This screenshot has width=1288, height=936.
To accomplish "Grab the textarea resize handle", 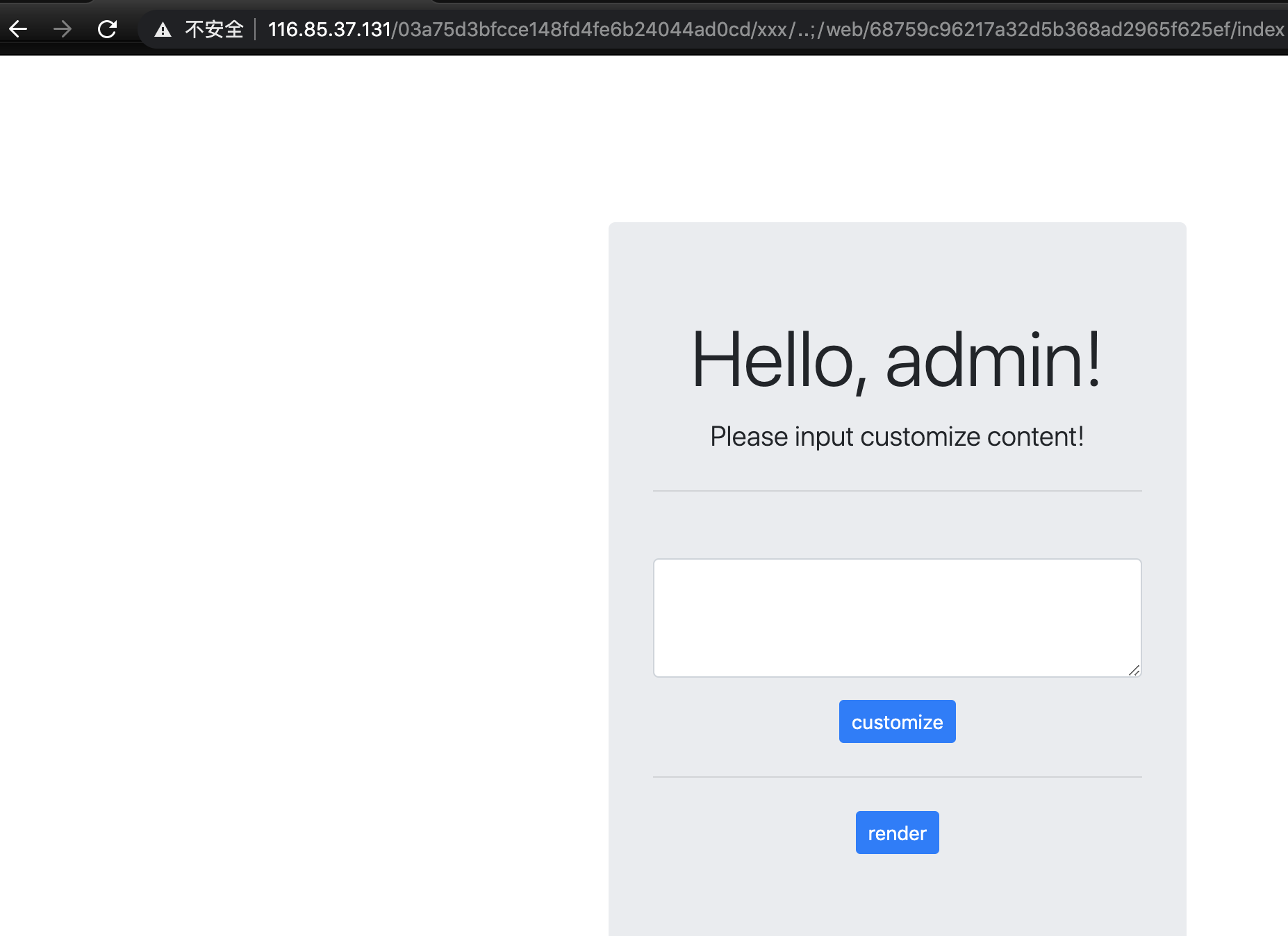I will coord(1134,670).
